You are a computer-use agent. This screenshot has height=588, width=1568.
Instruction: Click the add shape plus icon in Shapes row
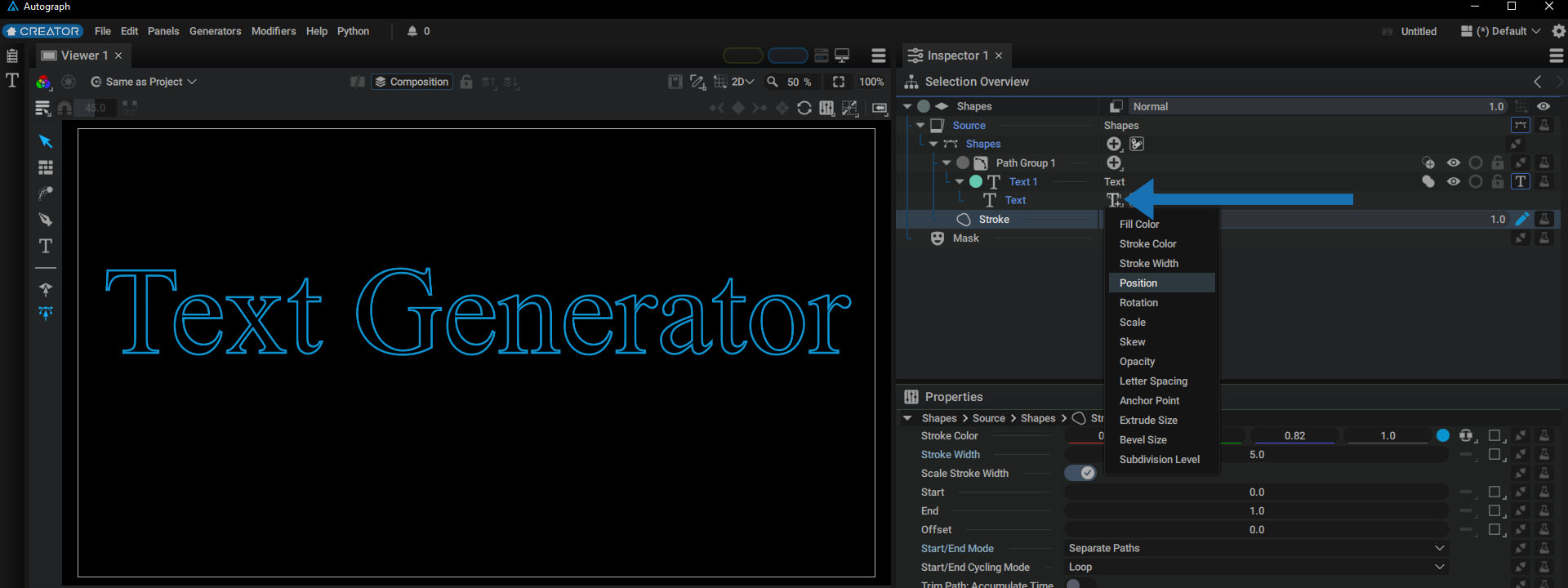pos(1114,144)
